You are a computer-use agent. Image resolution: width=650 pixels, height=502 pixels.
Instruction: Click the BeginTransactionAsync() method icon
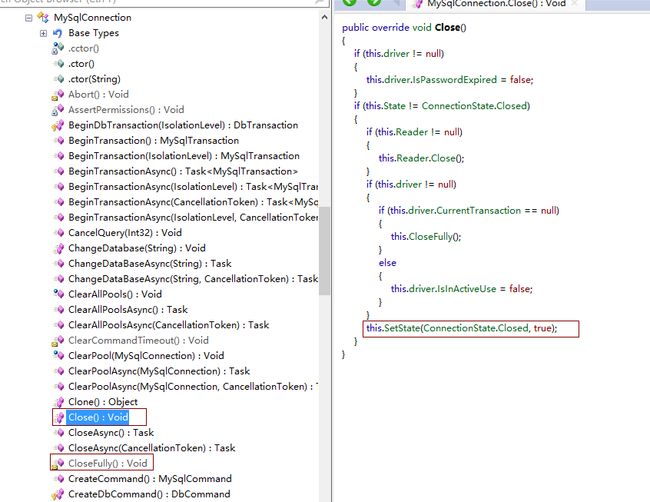[59, 172]
